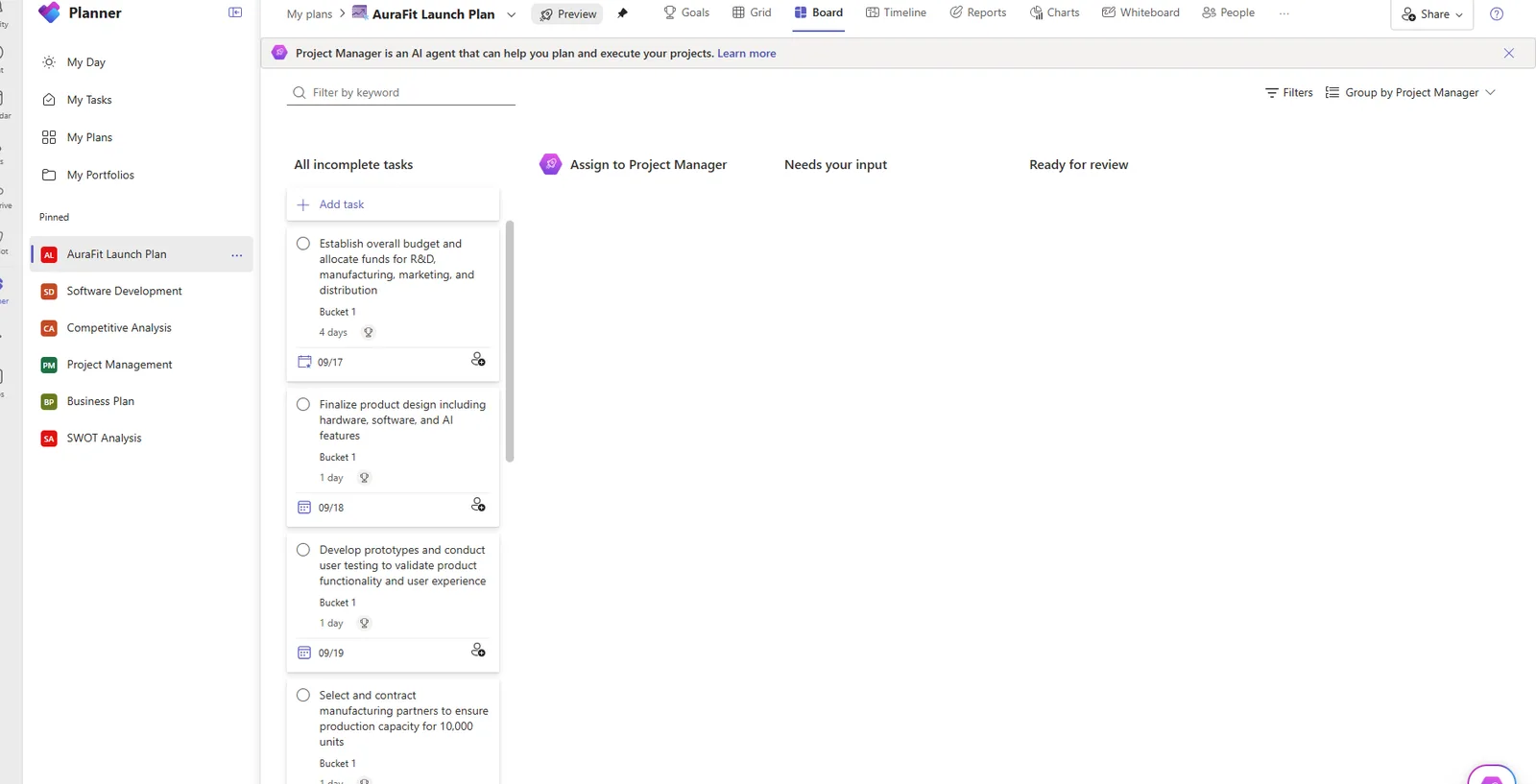Open Group by Project Manager dropdown
The height and width of the screenshot is (784, 1536).
click(x=1410, y=93)
